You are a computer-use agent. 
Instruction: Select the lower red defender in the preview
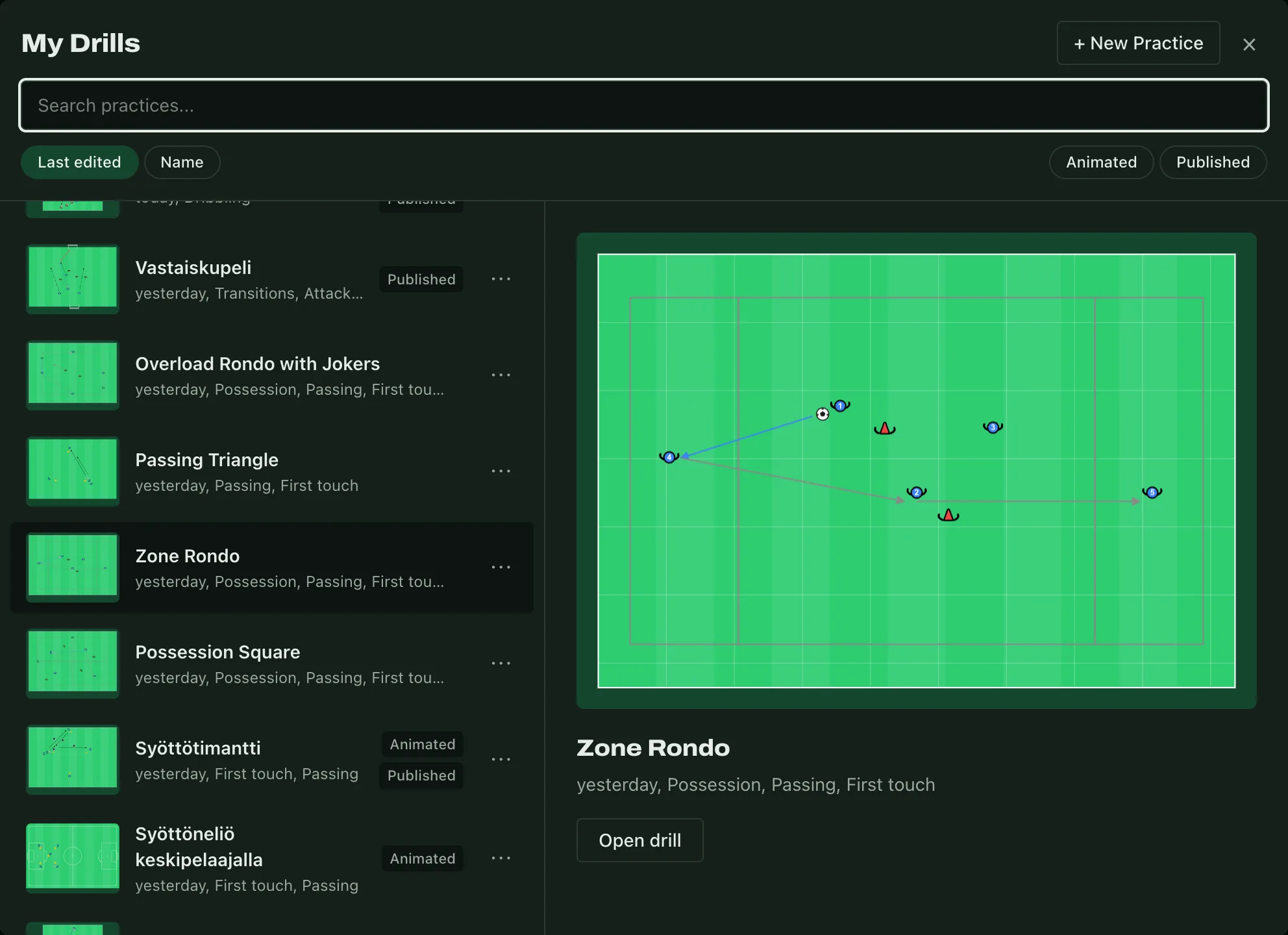[x=948, y=516]
